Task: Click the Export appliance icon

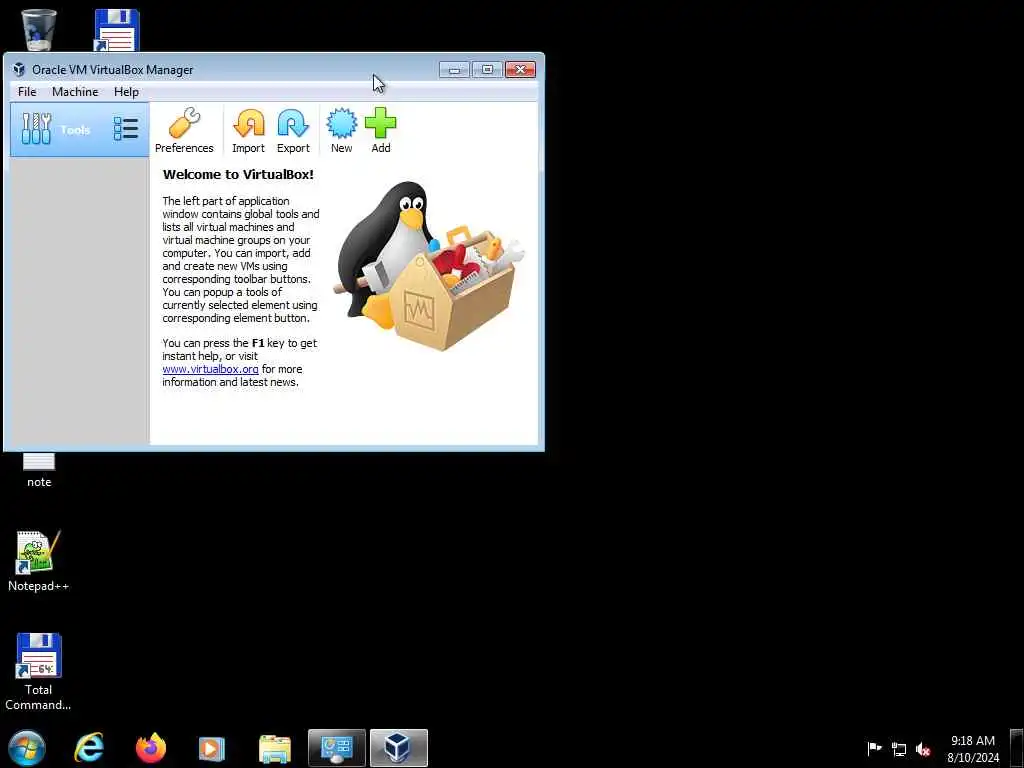Action: tap(293, 131)
